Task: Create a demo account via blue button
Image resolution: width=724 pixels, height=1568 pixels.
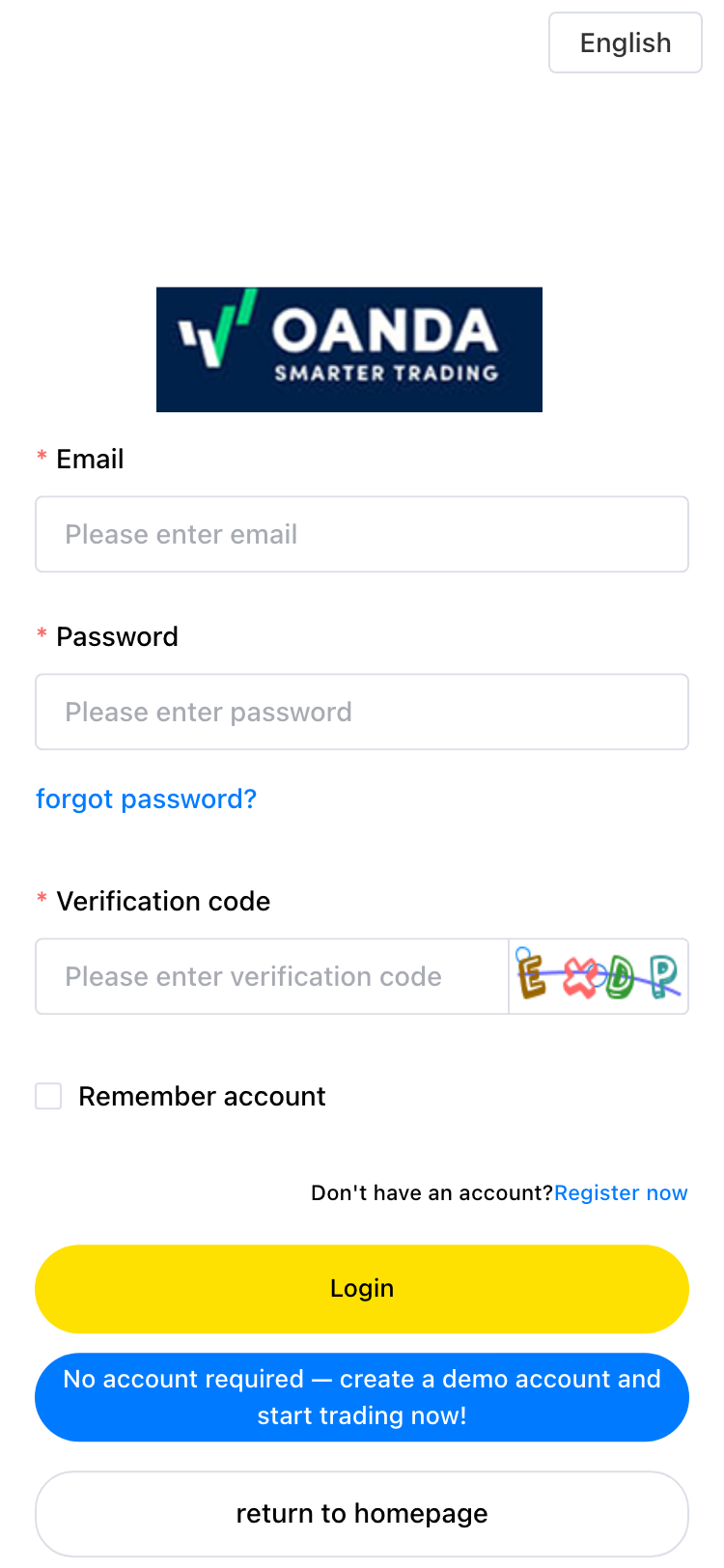Action: (362, 1397)
